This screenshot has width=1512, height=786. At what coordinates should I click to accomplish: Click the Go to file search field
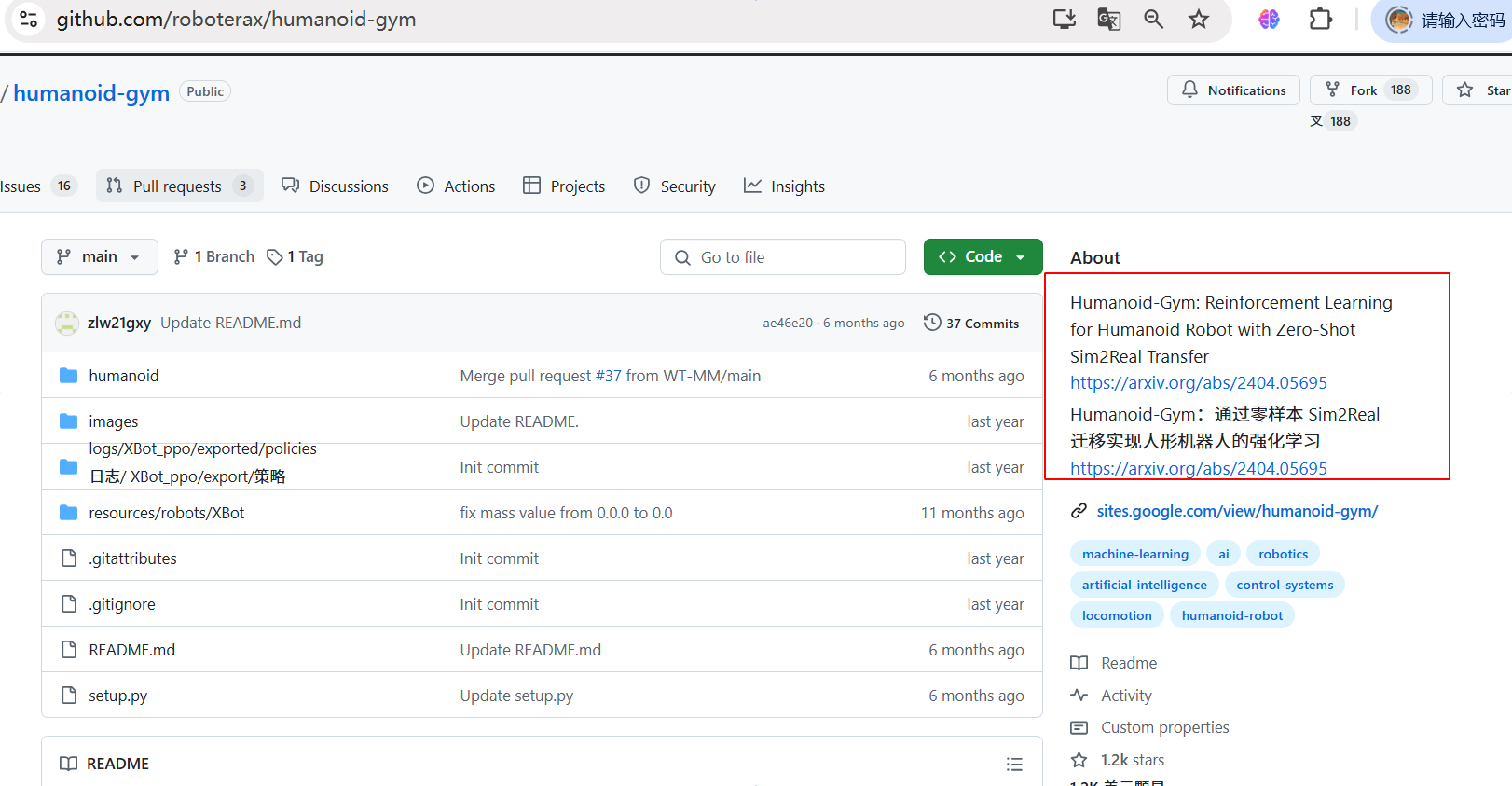pos(782,257)
